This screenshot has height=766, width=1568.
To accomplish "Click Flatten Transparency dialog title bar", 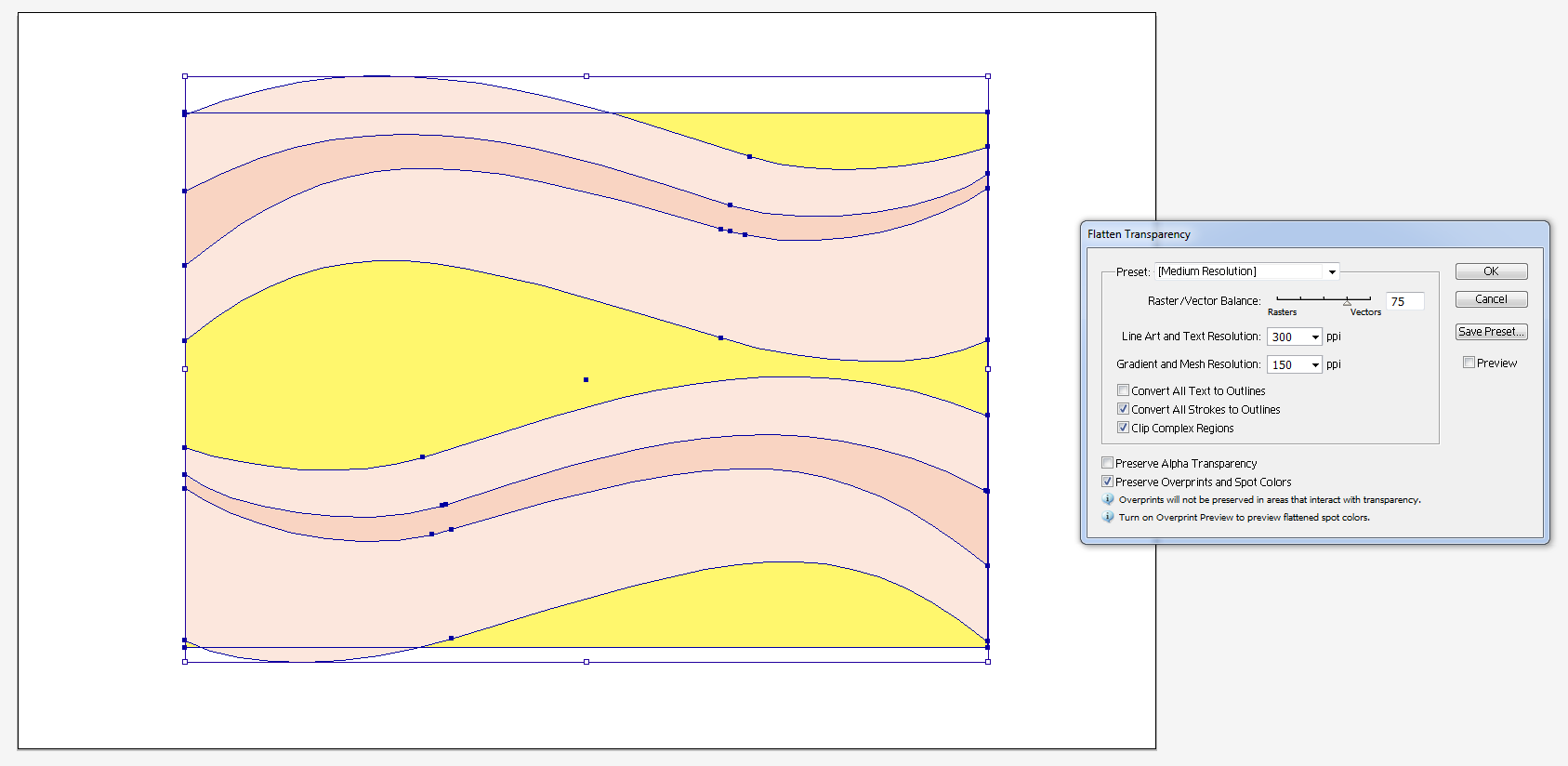I will pyautogui.click(x=1314, y=234).
